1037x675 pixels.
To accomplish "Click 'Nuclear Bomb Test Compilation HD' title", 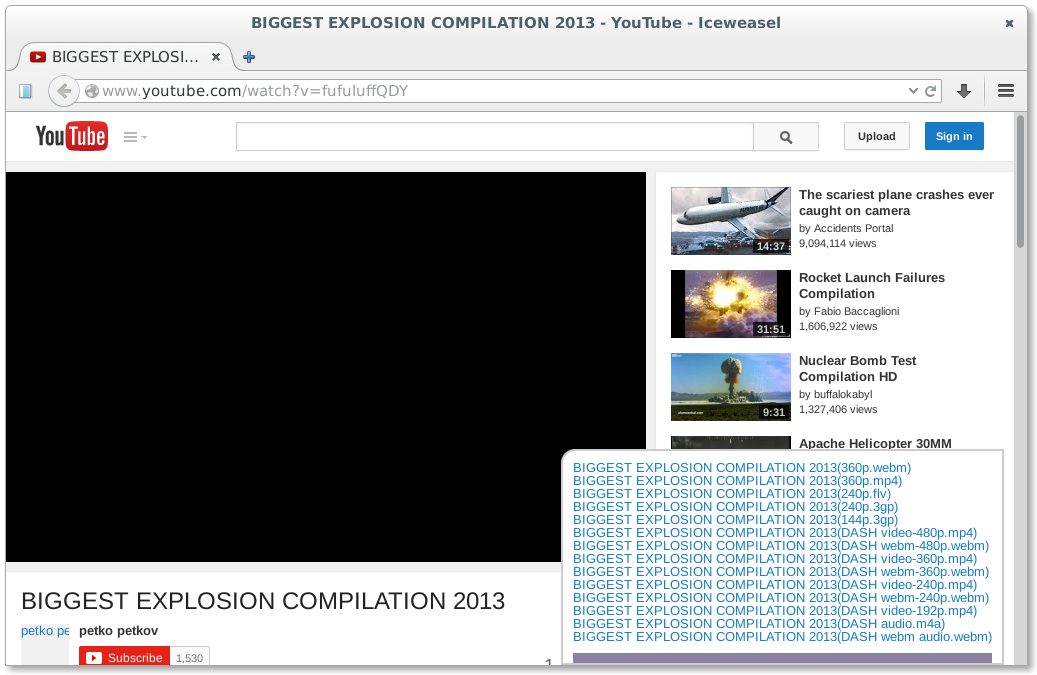I will coord(857,368).
